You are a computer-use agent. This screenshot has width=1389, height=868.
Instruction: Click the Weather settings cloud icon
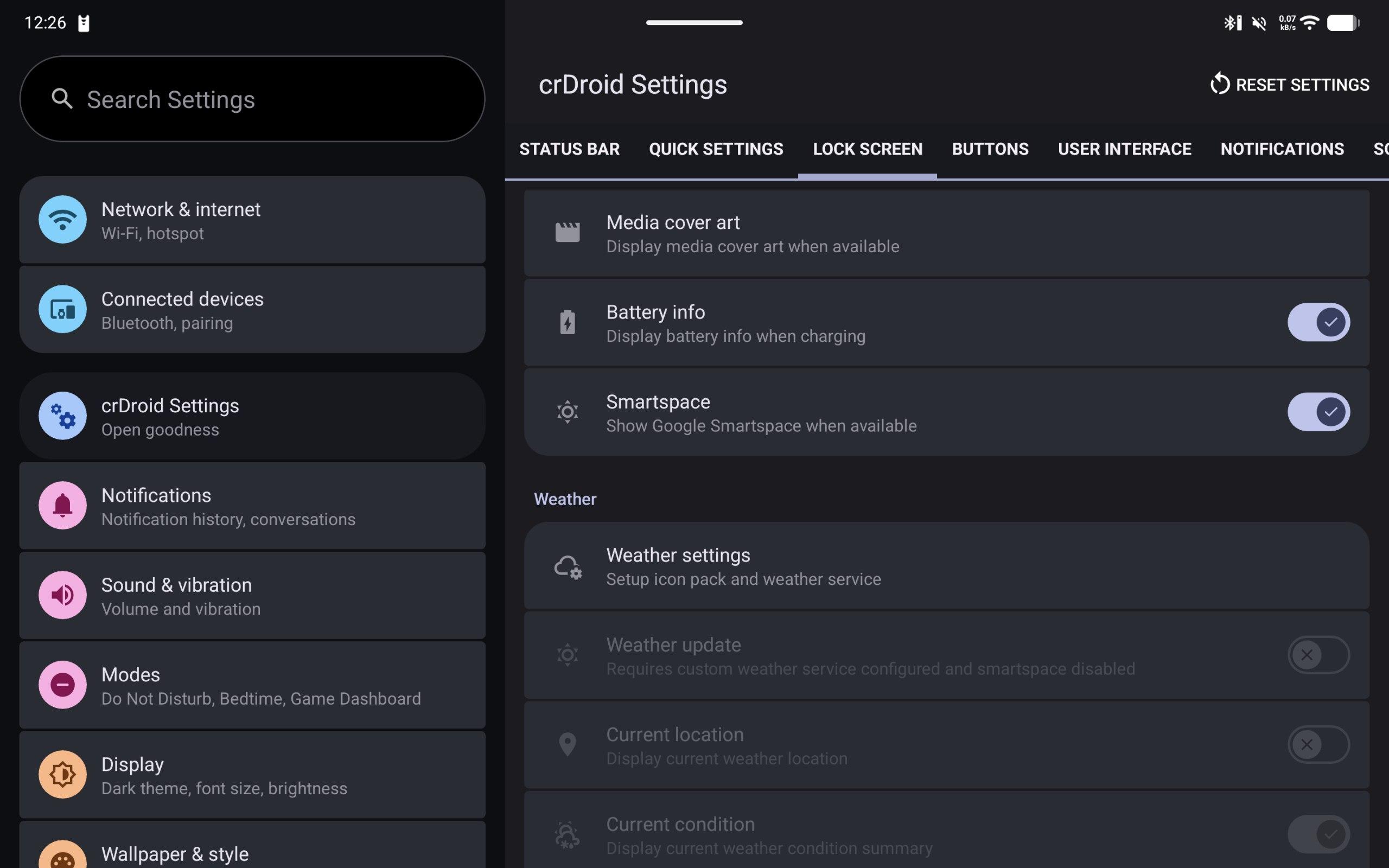568,566
